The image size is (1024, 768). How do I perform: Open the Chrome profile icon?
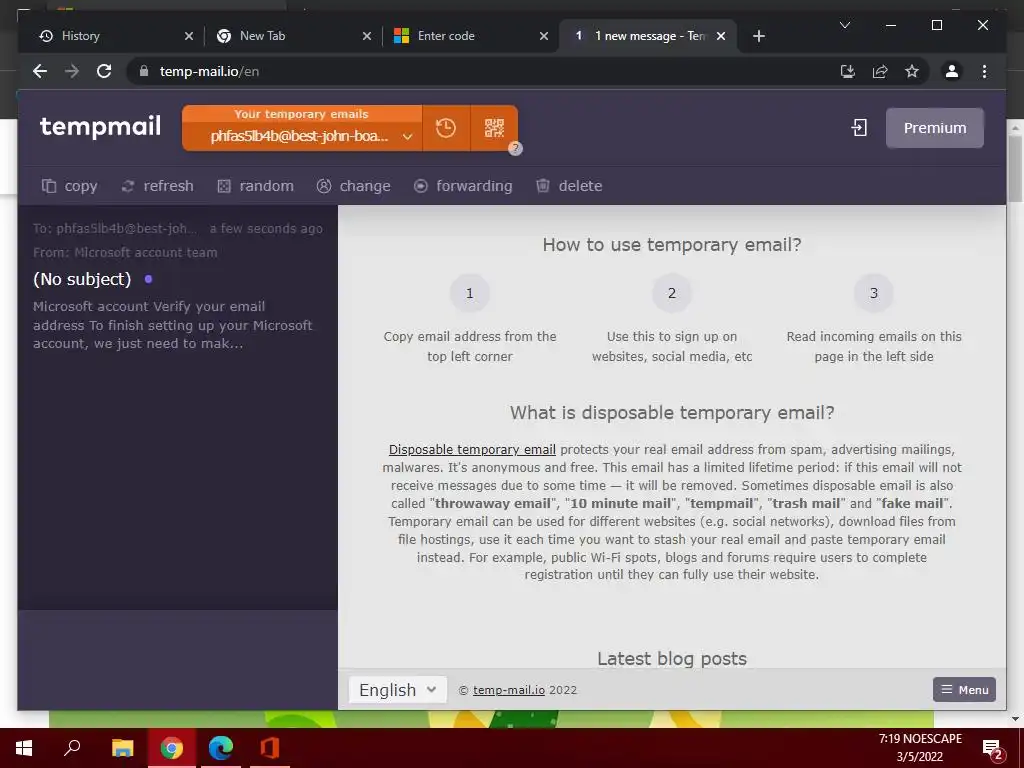(x=952, y=71)
